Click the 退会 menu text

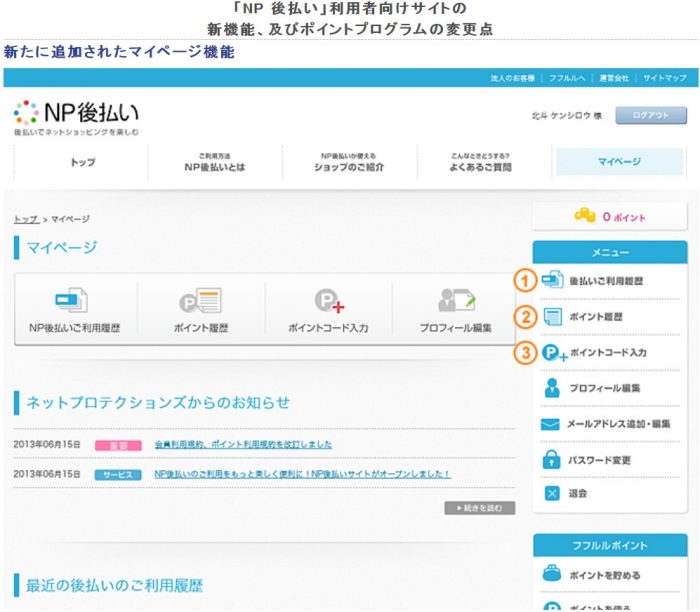578,494
